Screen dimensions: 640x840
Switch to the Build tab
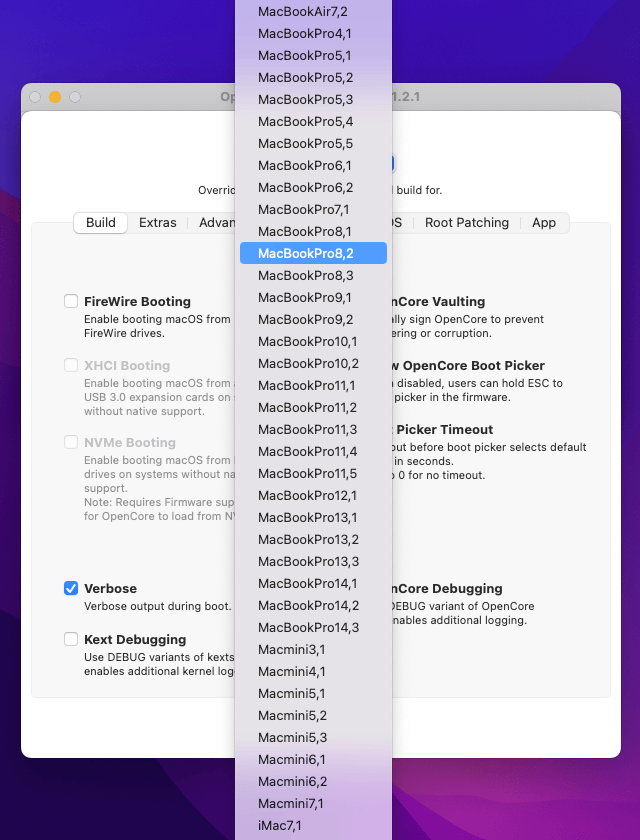[101, 223]
